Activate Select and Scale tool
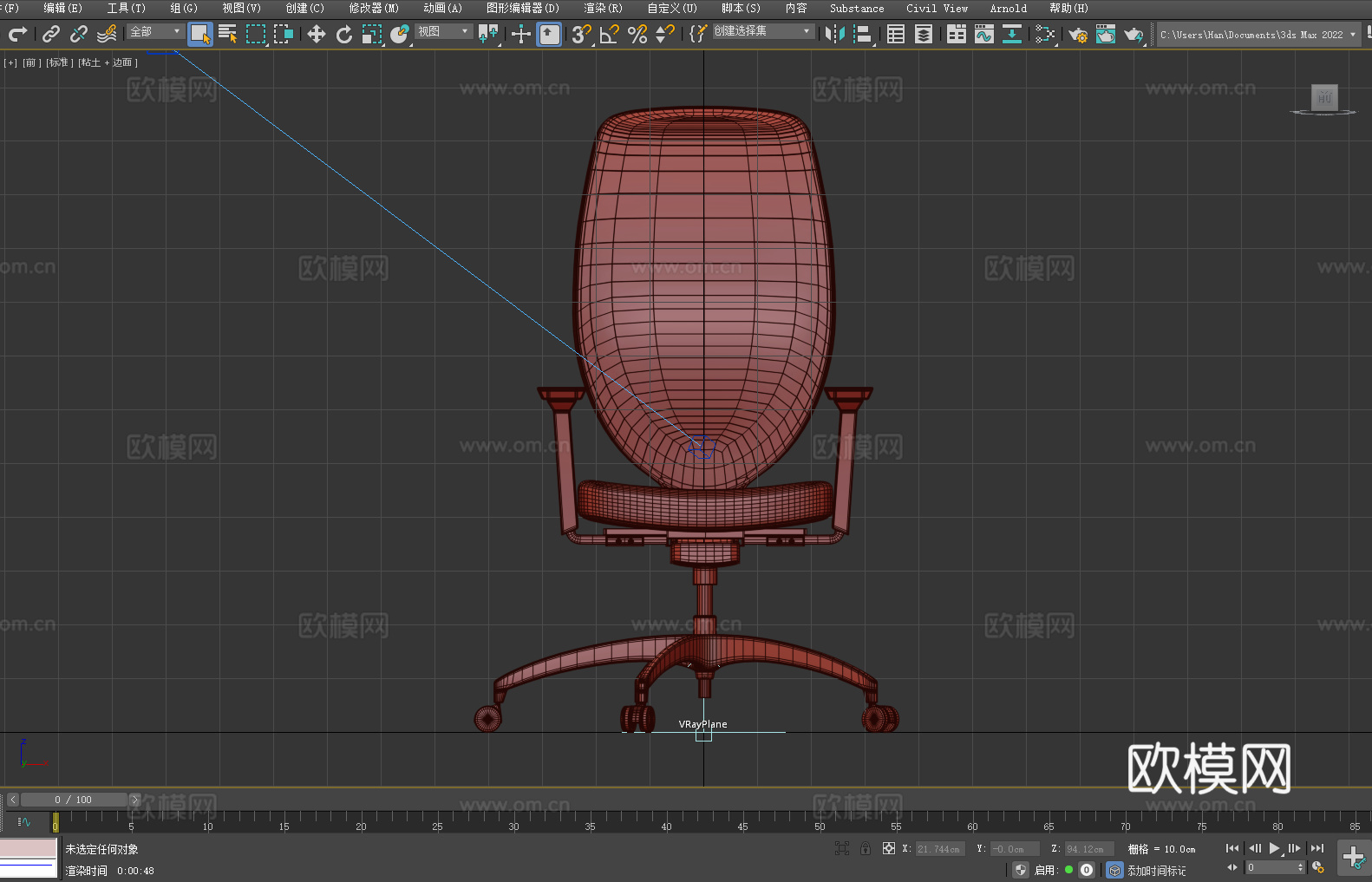1372x882 pixels. coord(372,34)
